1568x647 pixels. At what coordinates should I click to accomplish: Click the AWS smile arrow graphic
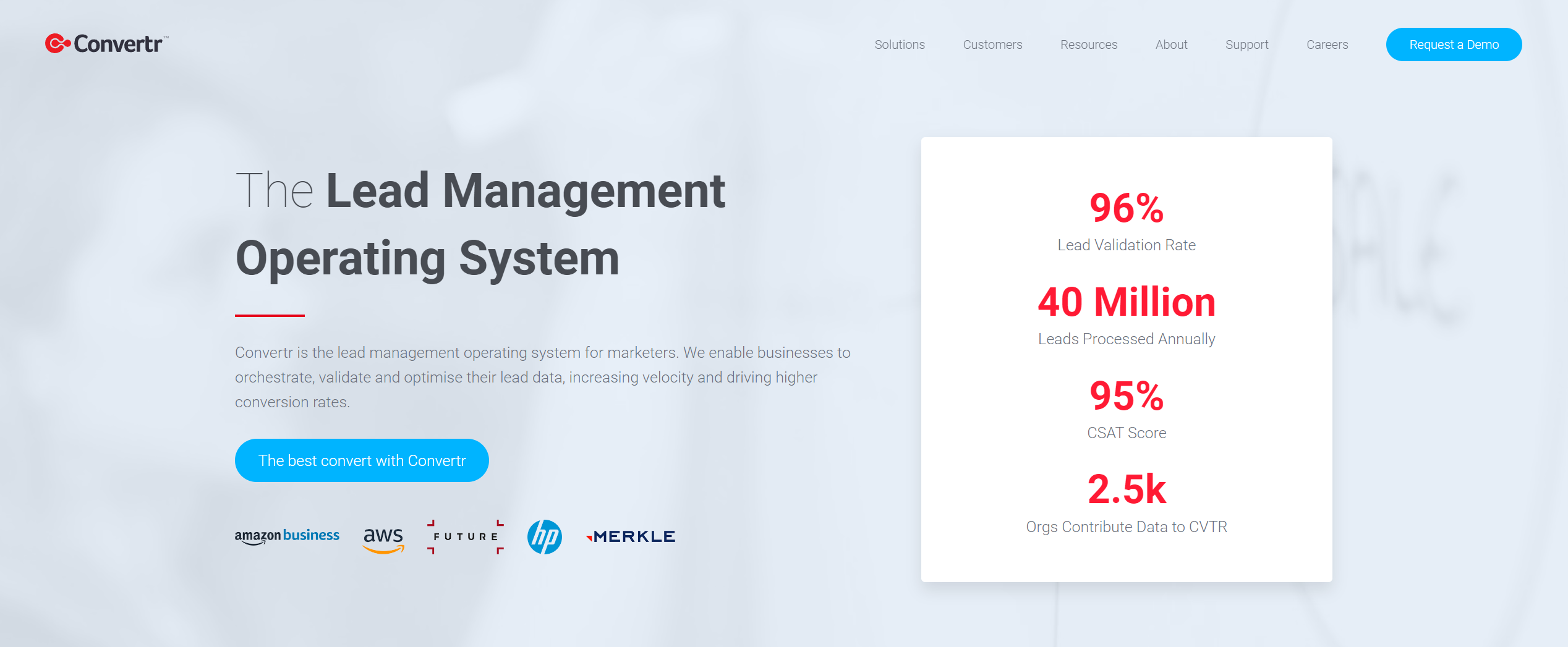[x=383, y=550]
